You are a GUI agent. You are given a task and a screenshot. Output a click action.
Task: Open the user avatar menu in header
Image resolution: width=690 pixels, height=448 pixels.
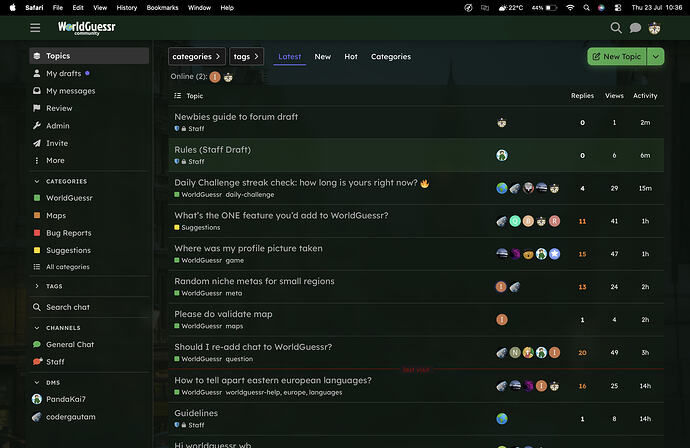tap(654, 28)
